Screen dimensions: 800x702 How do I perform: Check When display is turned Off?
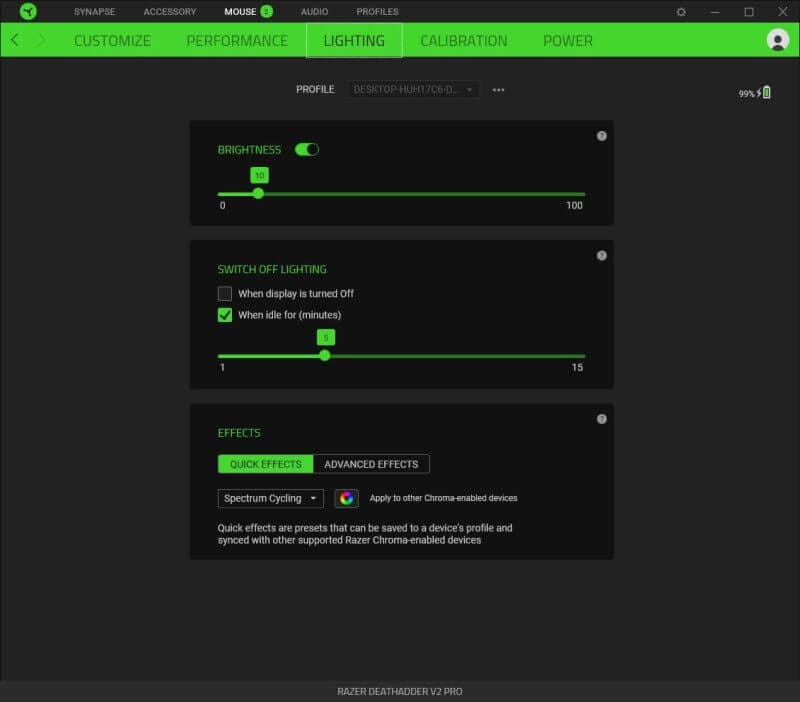(225, 294)
